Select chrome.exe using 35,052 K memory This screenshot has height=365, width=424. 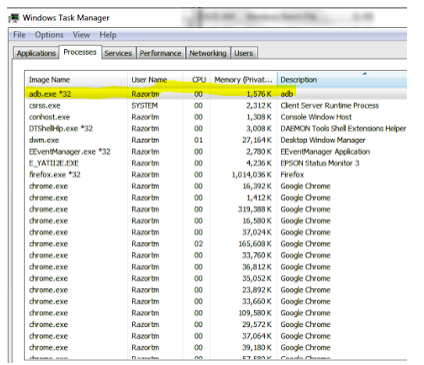[216, 278]
